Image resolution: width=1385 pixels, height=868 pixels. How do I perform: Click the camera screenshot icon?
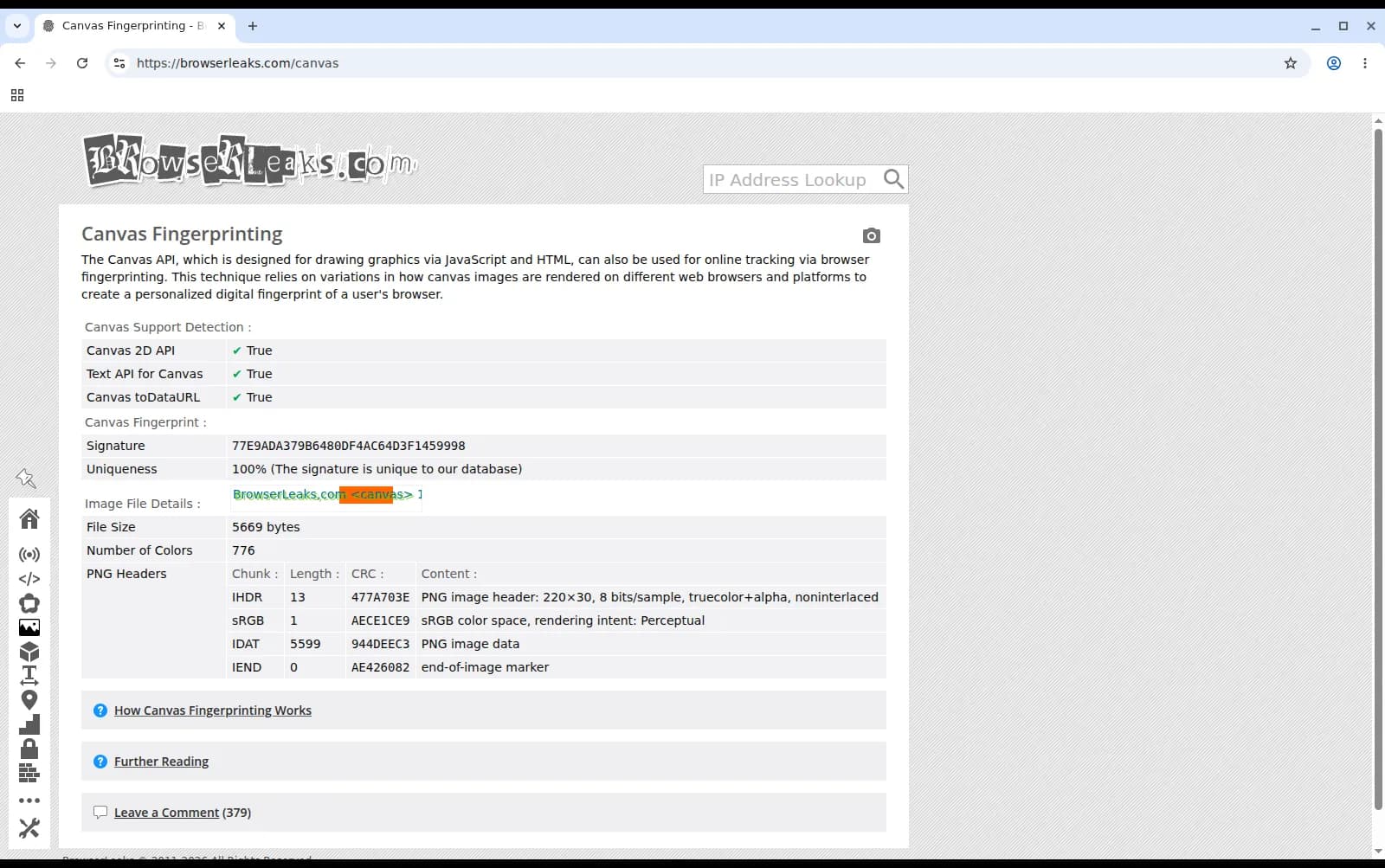click(x=872, y=235)
